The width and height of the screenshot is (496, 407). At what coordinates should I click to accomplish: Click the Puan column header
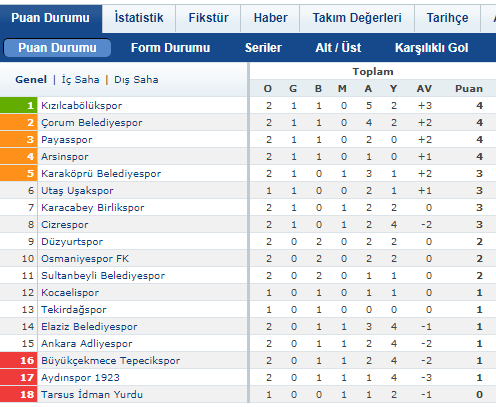[x=469, y=89]
